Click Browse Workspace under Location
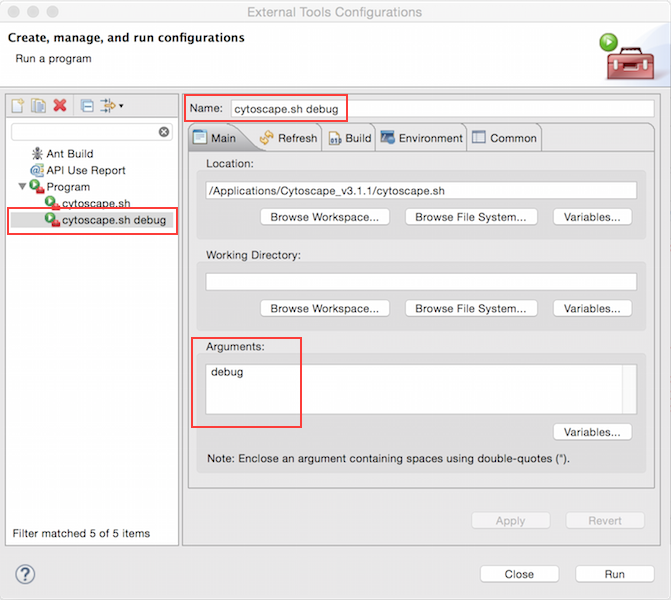The width and height of the screenshot is (671, 600). (325, 217)
